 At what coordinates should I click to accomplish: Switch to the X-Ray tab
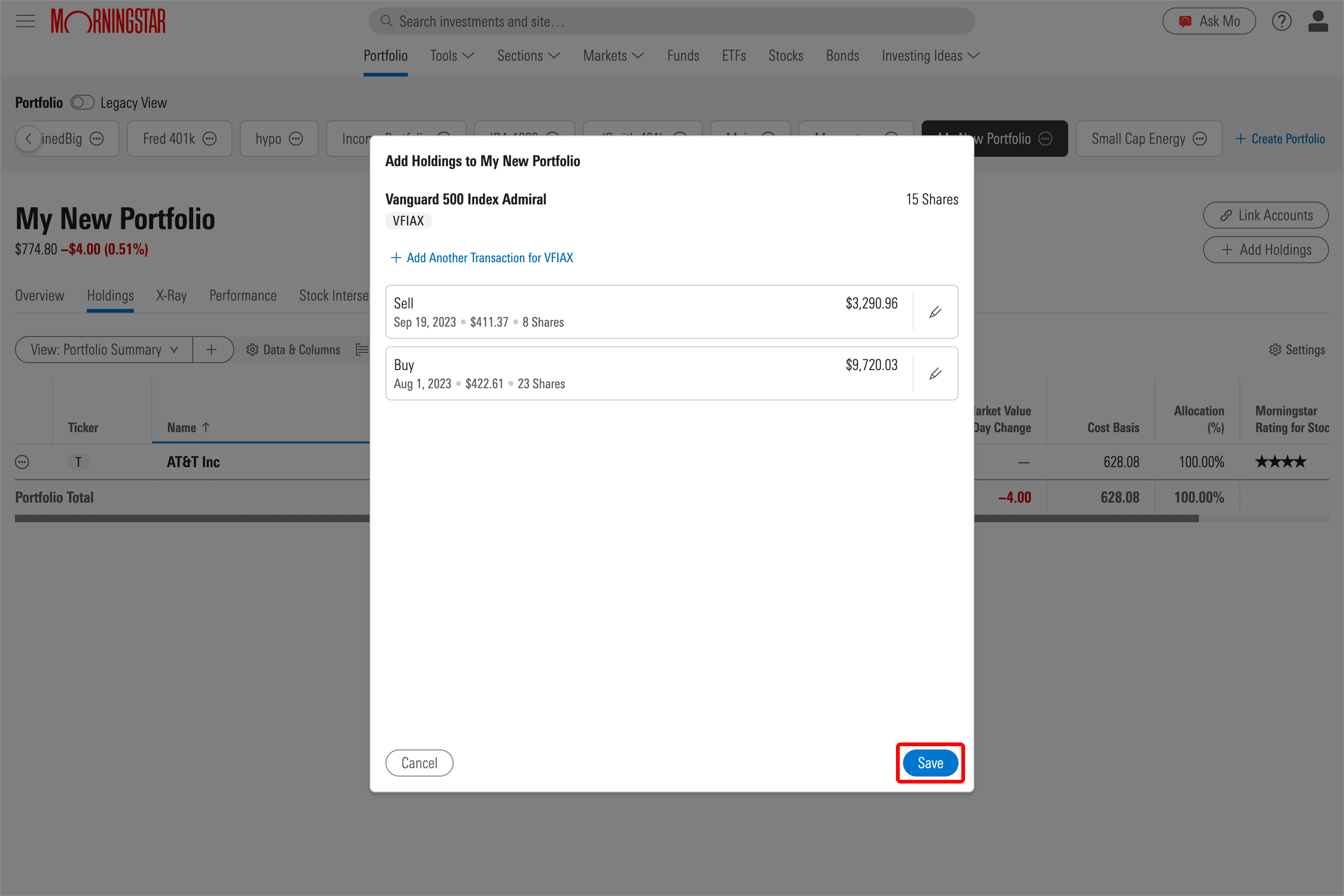171,295
